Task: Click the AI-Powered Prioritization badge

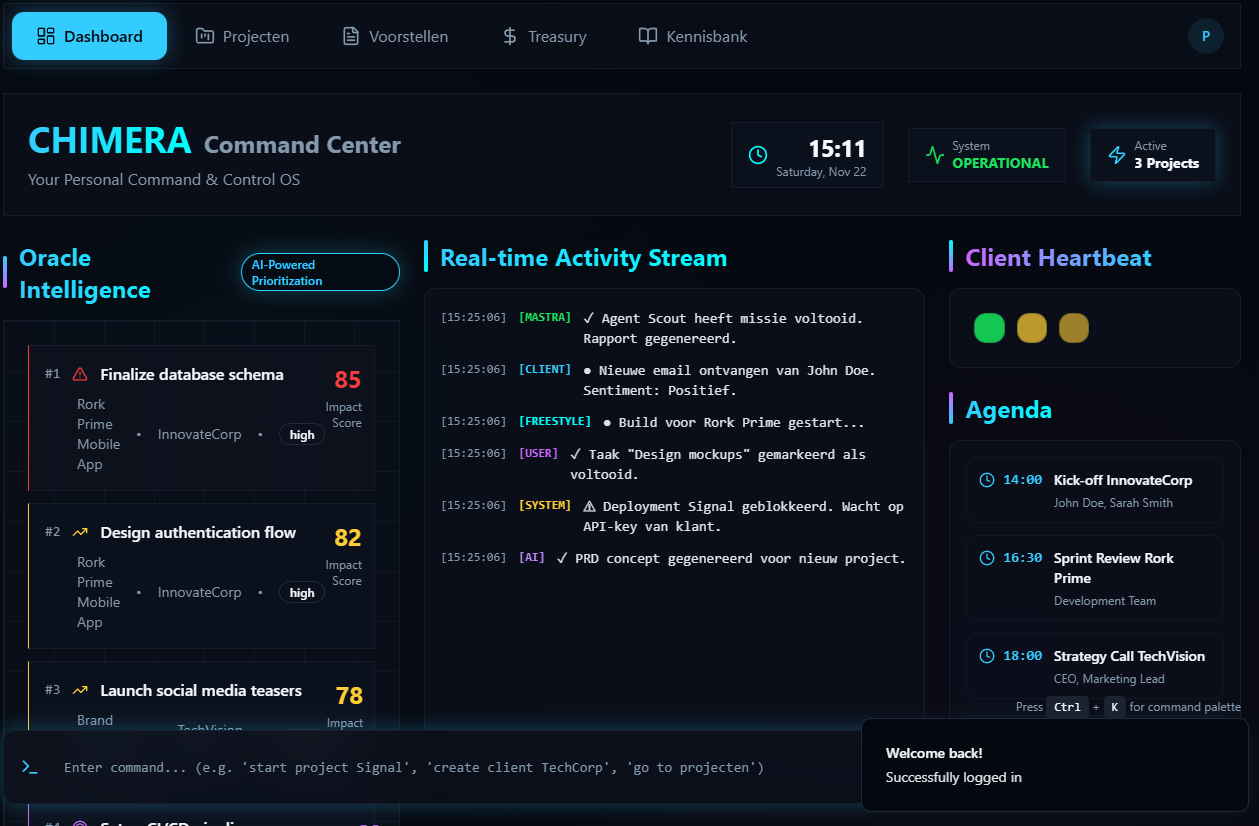Action: pos(320,272)
